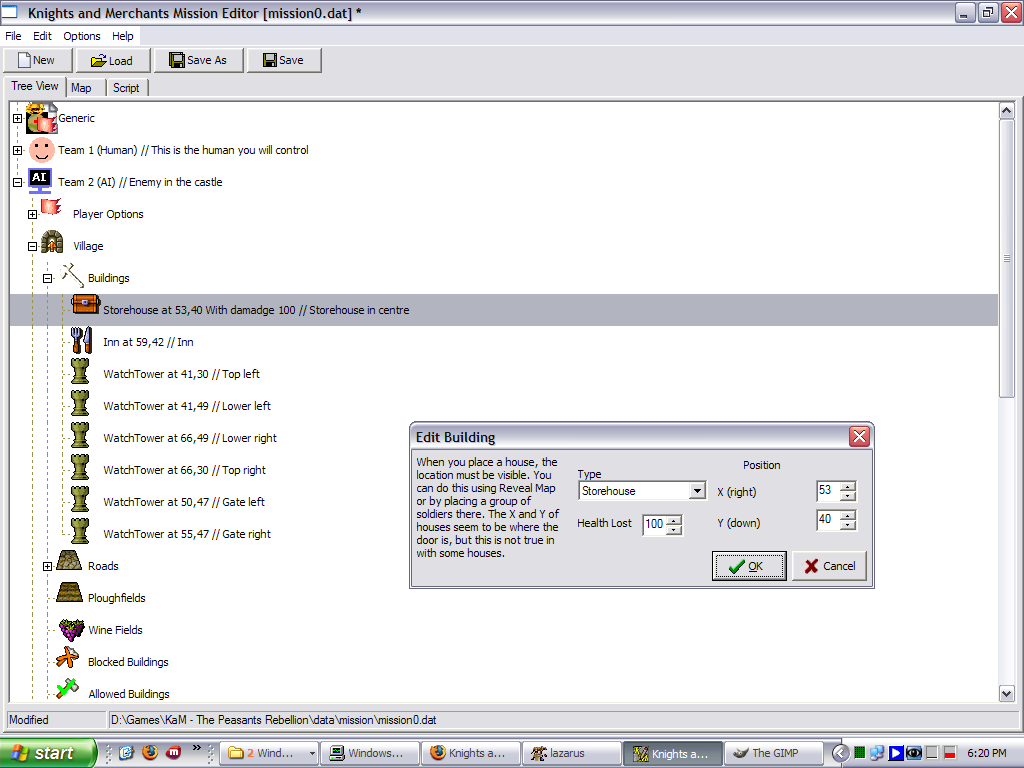Click the Team 2 AI monitor icon

(x=40, y=181)
